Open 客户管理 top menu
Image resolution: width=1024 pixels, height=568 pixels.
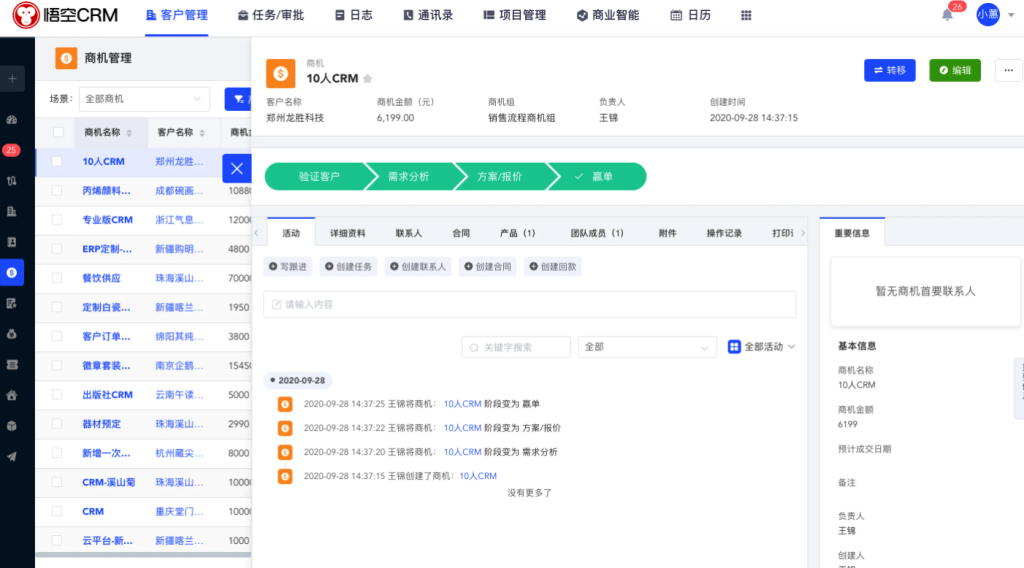(176, 15)
